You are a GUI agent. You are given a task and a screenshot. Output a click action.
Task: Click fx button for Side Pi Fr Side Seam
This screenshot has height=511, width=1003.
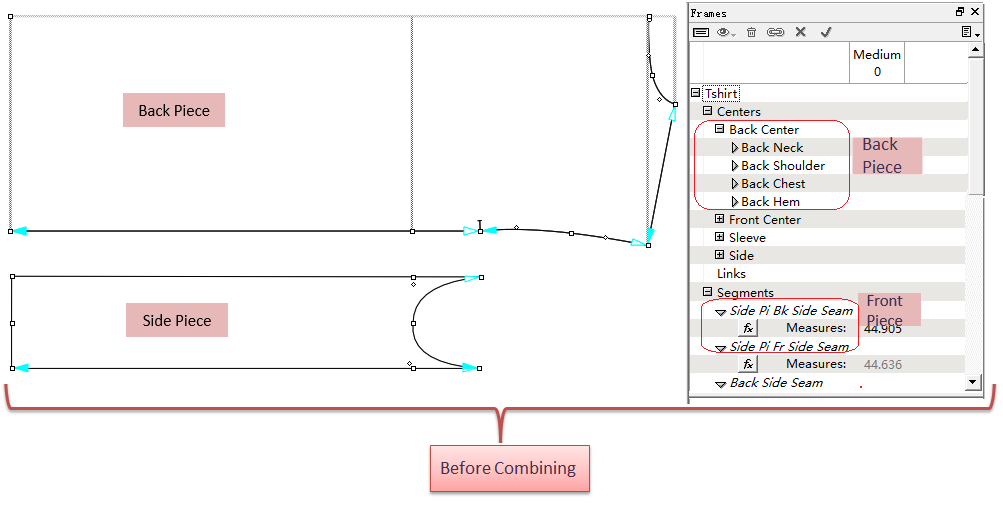point(747,365)
